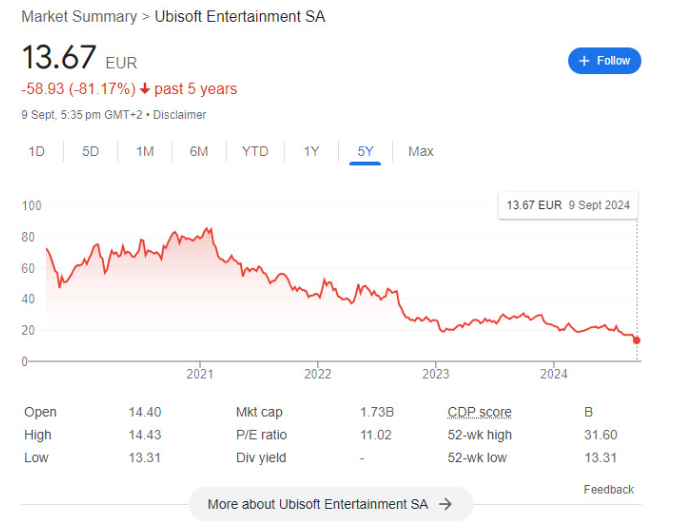673x530 pixels.
Task: Click the plus icon in Follow button
Action: click(584, 61)
